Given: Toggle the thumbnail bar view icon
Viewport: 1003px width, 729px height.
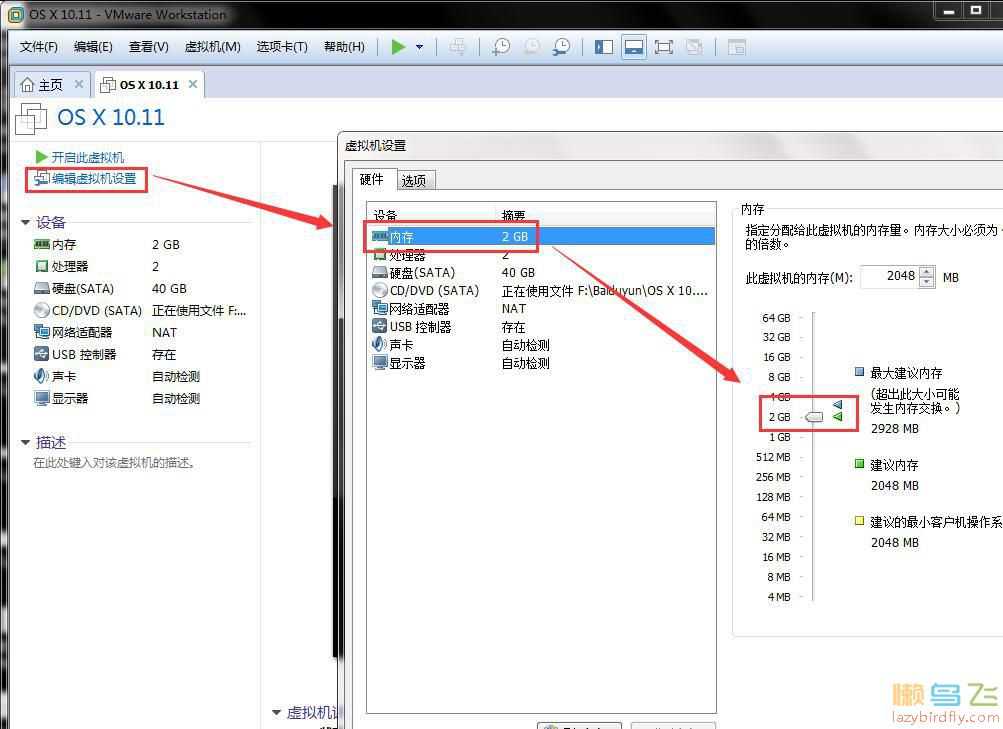Looking at the screenshot, I should (x=633, y=47).
